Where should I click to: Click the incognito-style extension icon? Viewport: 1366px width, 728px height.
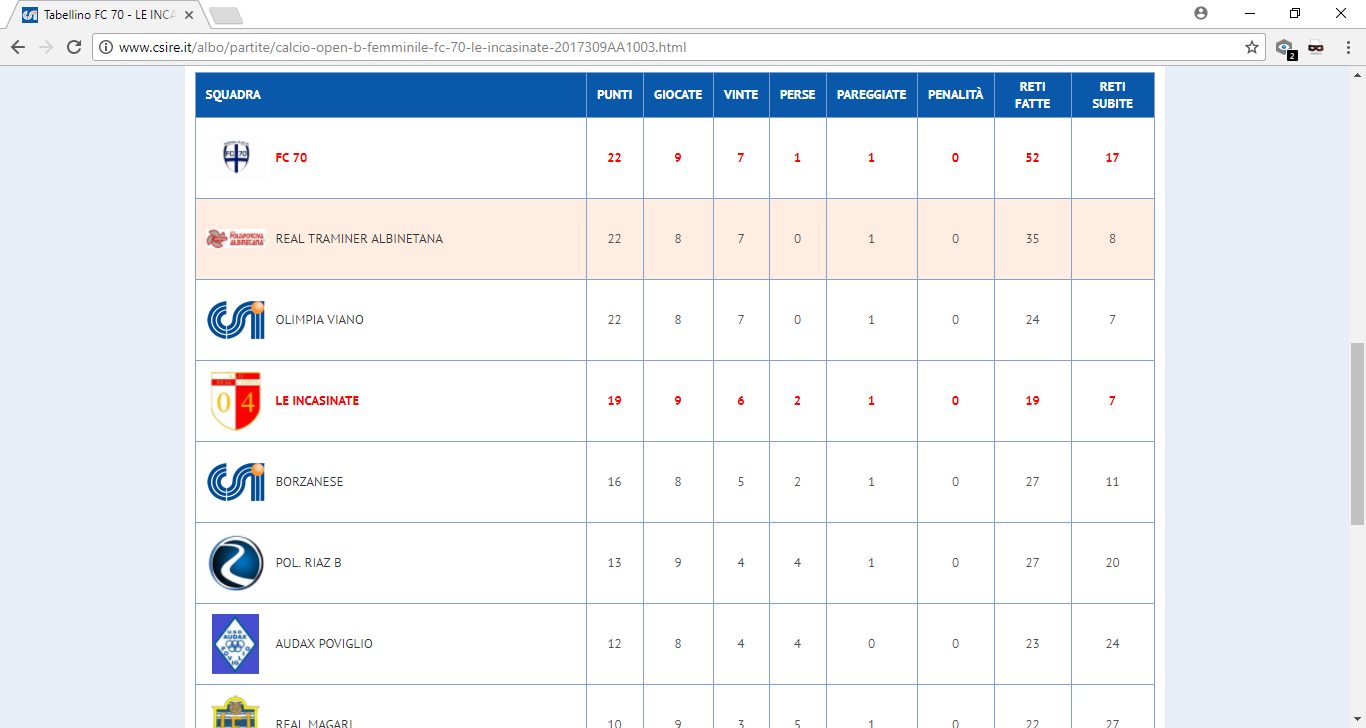click(1315, 47)
